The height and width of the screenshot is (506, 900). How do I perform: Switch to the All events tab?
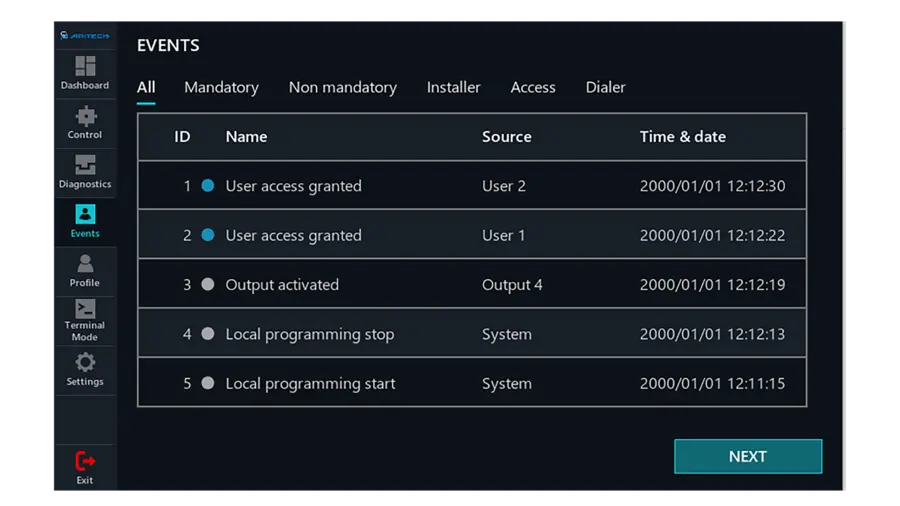point(146,87)
